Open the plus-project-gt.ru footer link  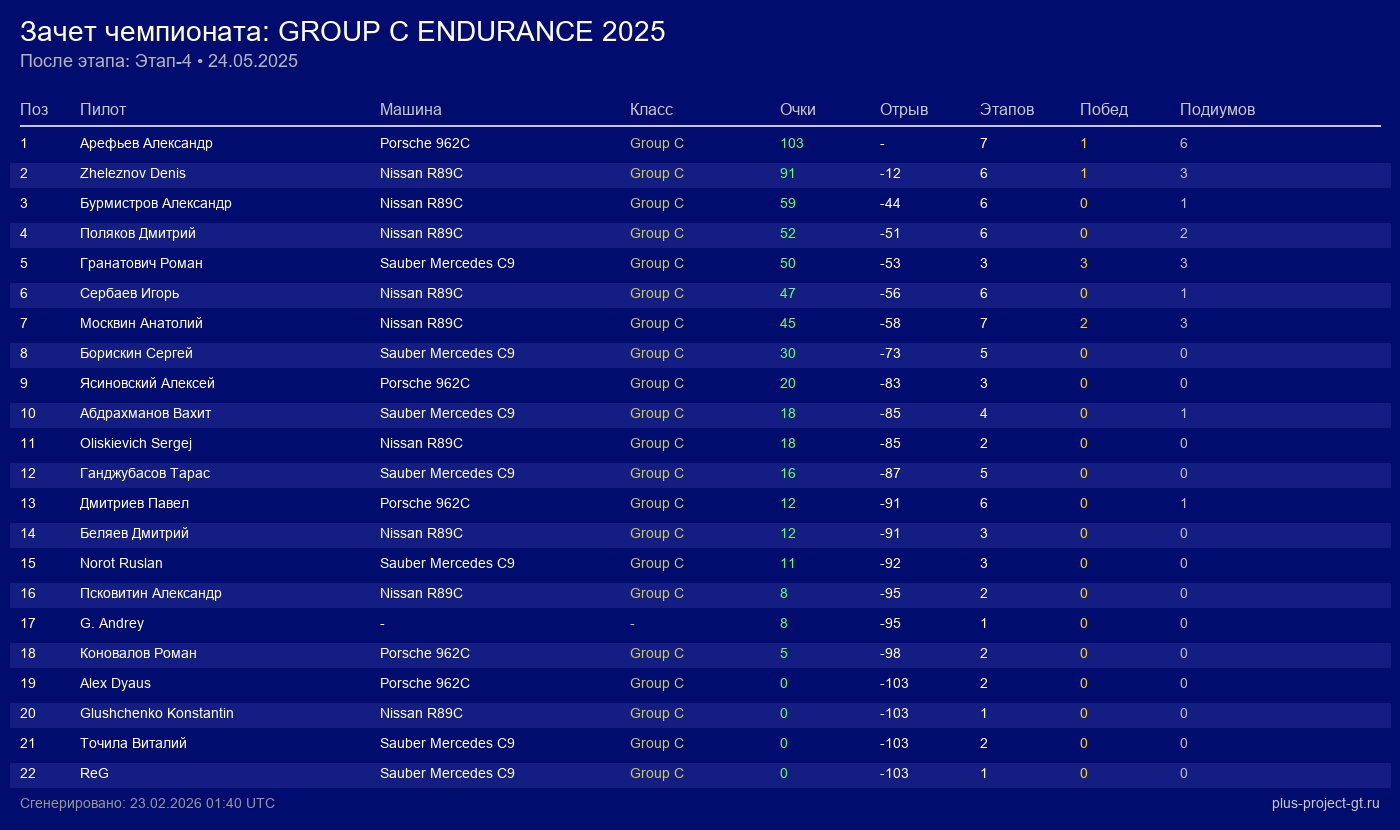(x=1325, y=803)
